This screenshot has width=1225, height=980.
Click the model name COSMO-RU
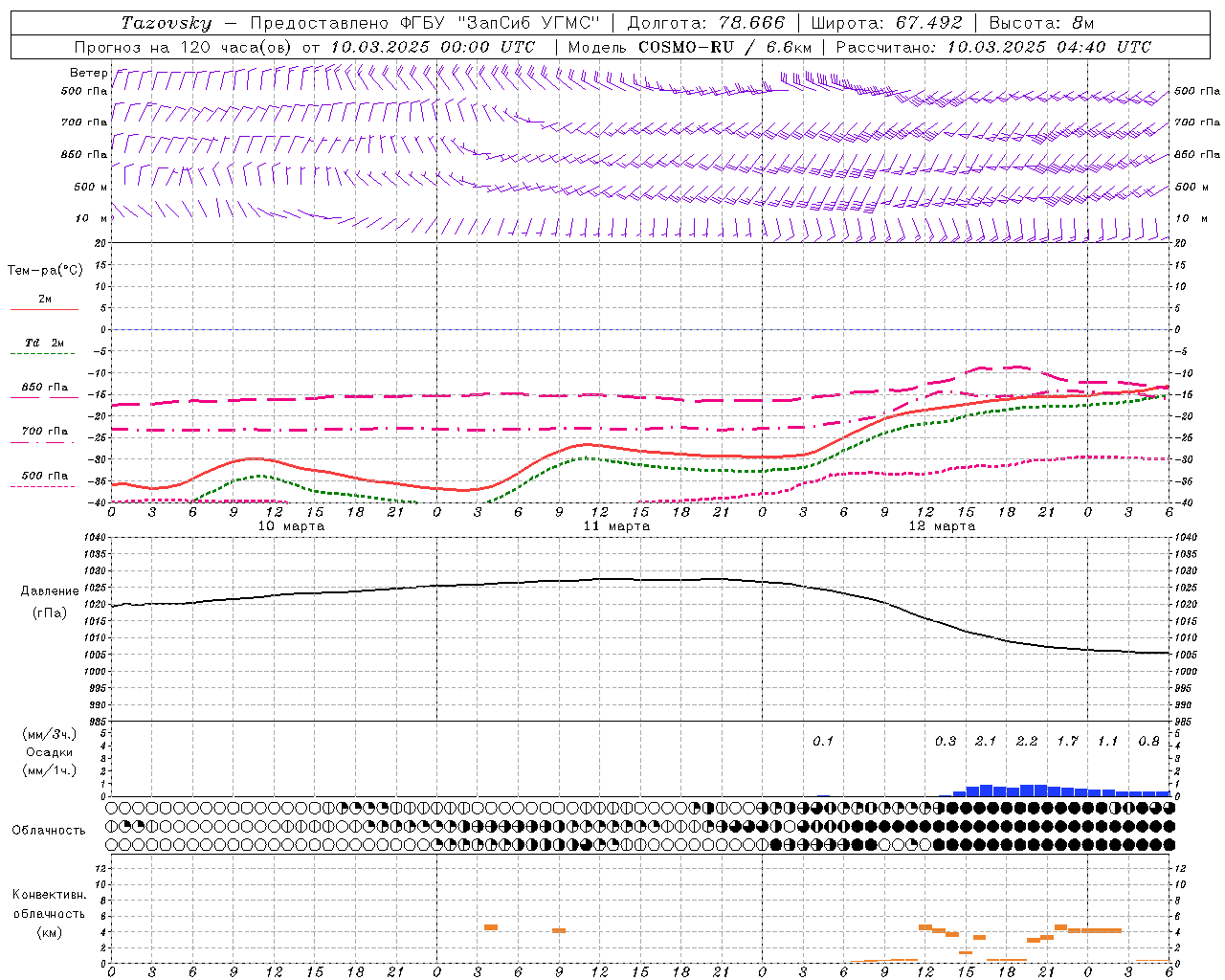685,47
